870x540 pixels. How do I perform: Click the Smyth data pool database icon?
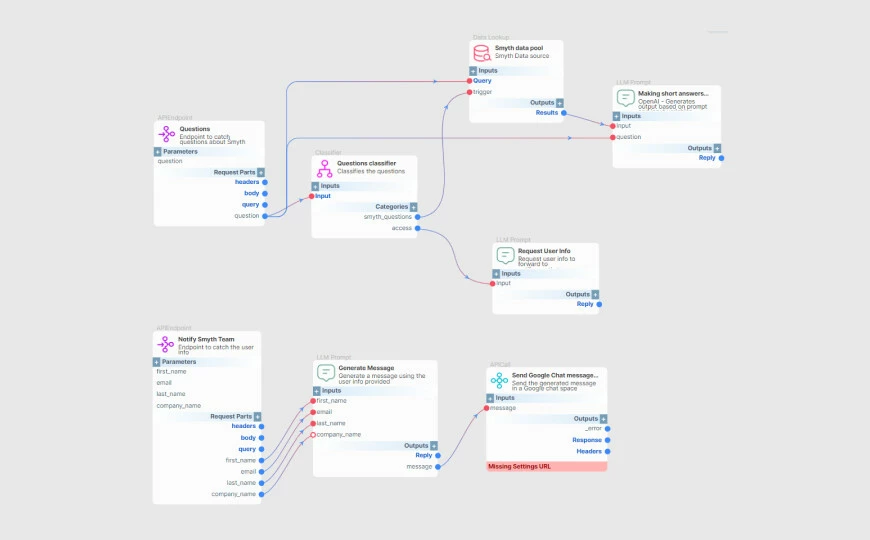click(482, 53)
